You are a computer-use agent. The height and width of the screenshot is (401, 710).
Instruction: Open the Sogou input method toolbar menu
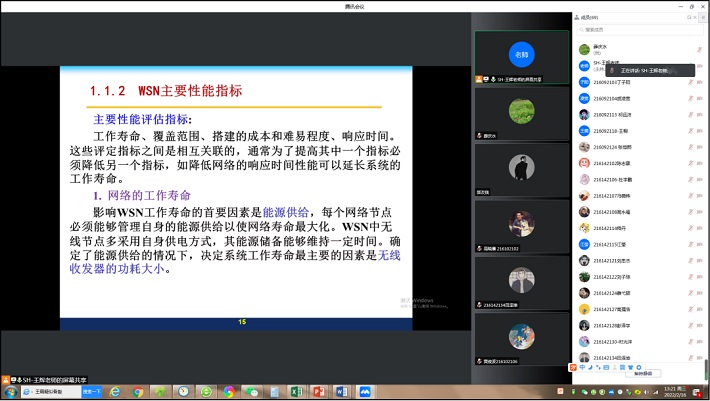click(574, 366)
